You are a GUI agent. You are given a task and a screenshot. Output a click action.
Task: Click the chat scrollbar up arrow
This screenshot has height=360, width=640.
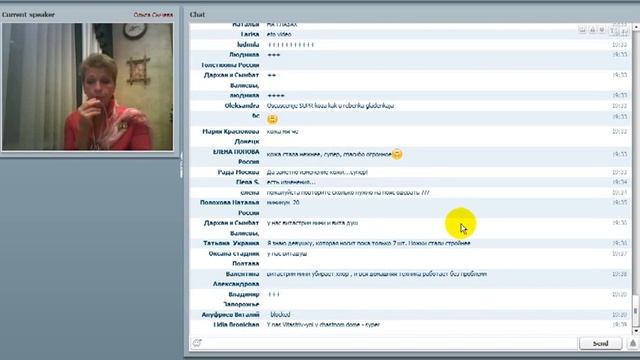(x=636, y=27)
